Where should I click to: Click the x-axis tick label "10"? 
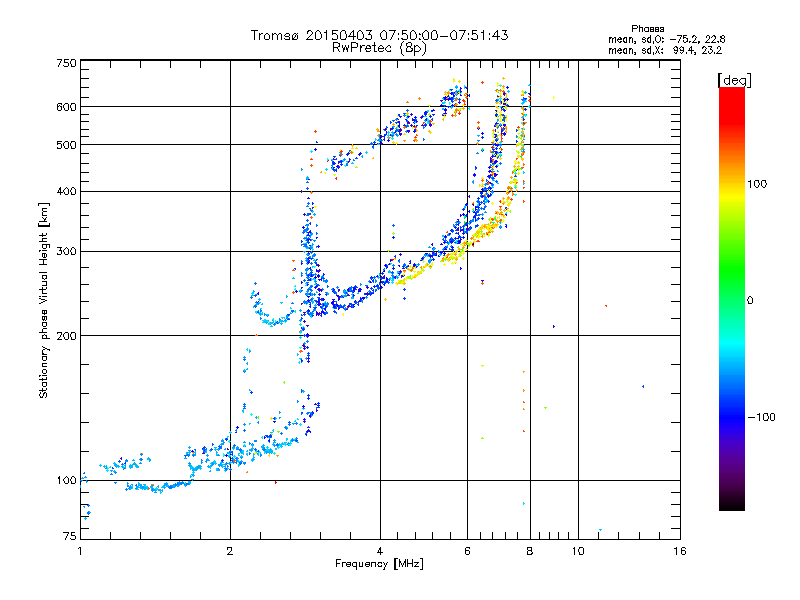click(x=578, y=551)
